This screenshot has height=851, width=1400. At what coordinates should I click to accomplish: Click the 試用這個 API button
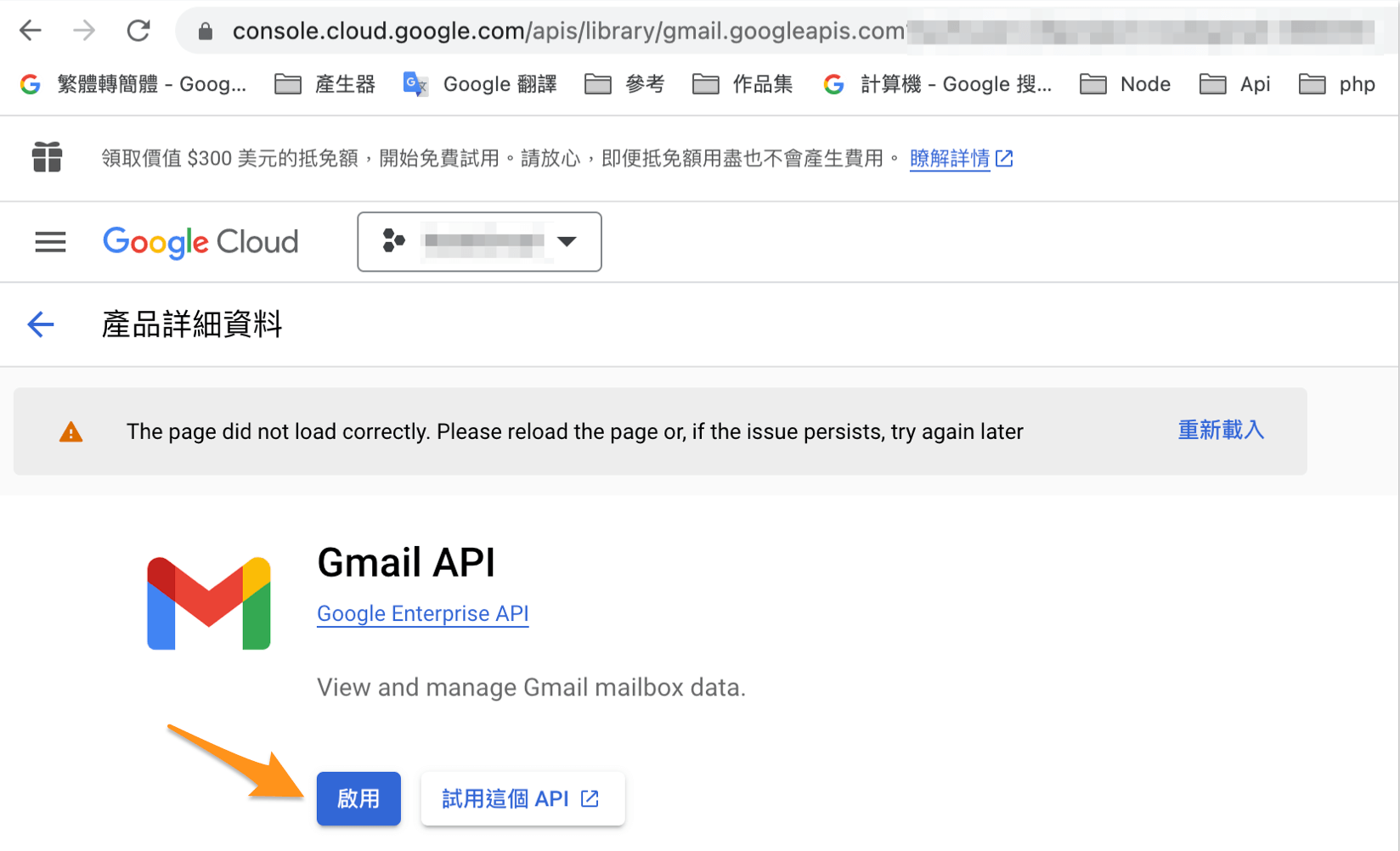tap(522, 798)
